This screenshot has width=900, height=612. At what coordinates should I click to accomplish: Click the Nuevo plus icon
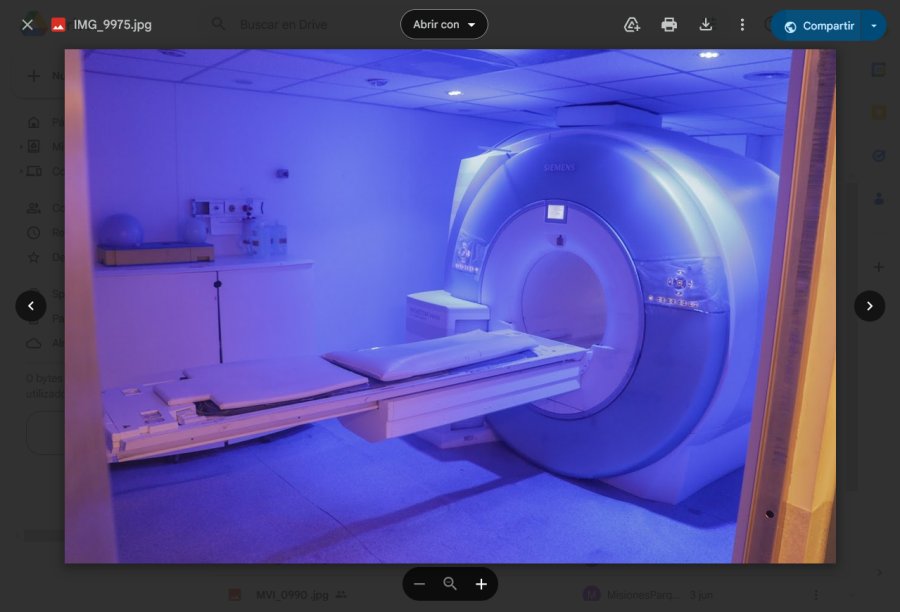pos(33,77)
